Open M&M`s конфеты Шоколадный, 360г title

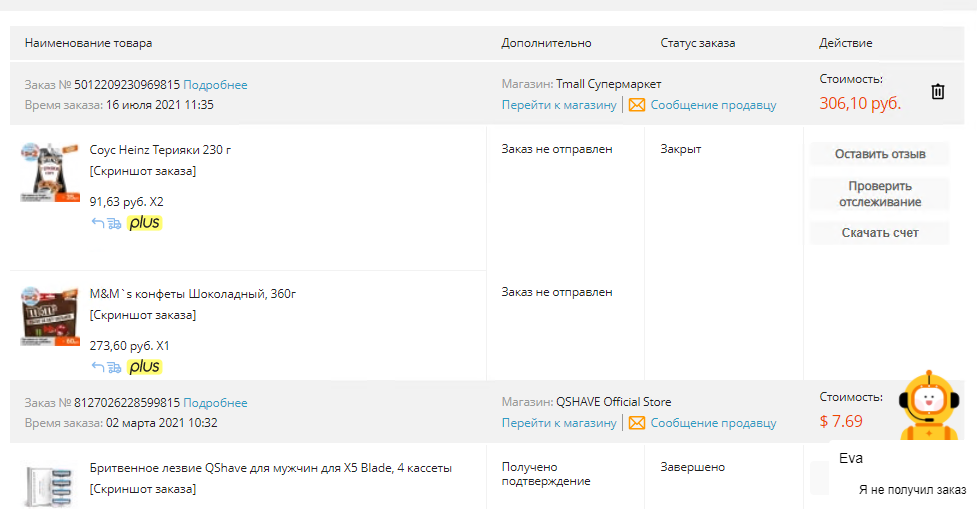[193, 293]
